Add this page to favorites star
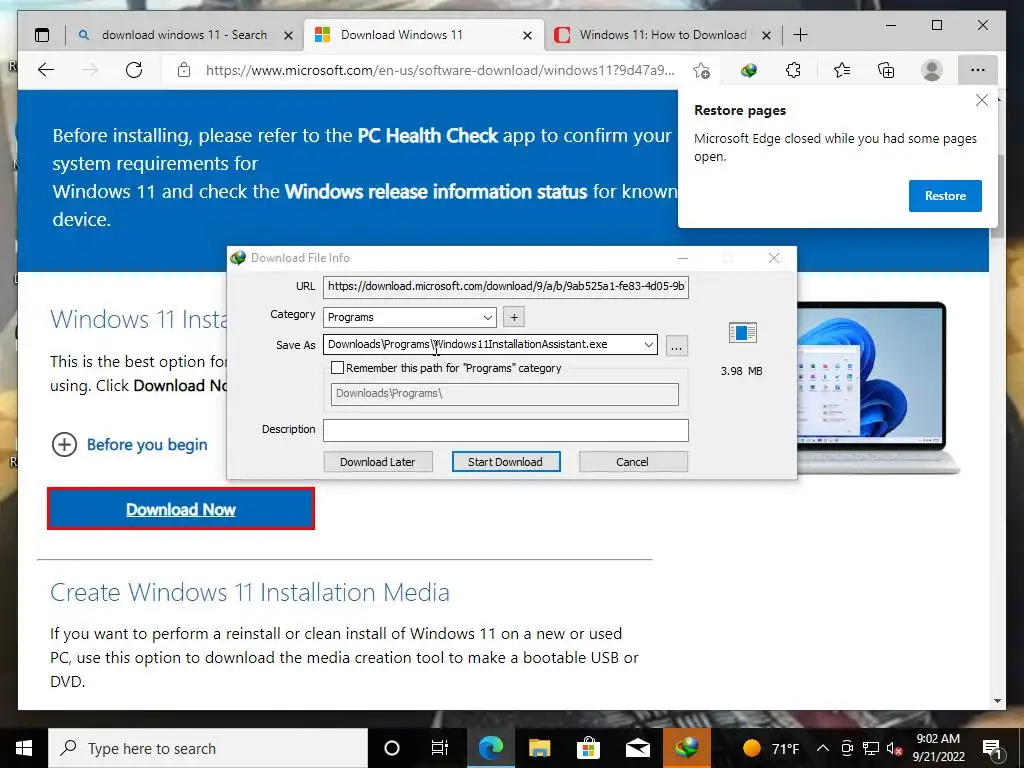This screenshot has width=1024, height=768. (701, 71)
